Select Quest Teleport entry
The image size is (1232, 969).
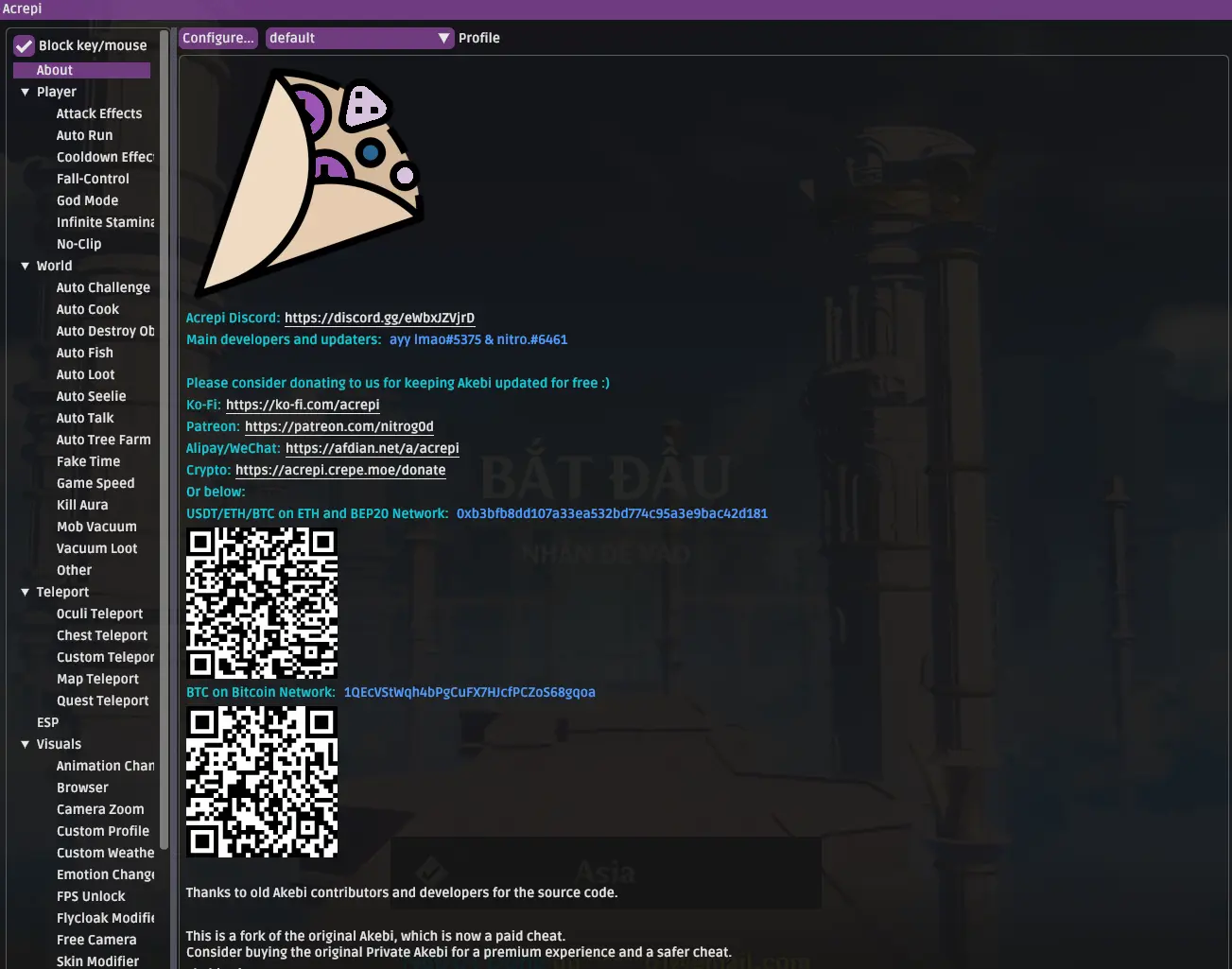102,701
